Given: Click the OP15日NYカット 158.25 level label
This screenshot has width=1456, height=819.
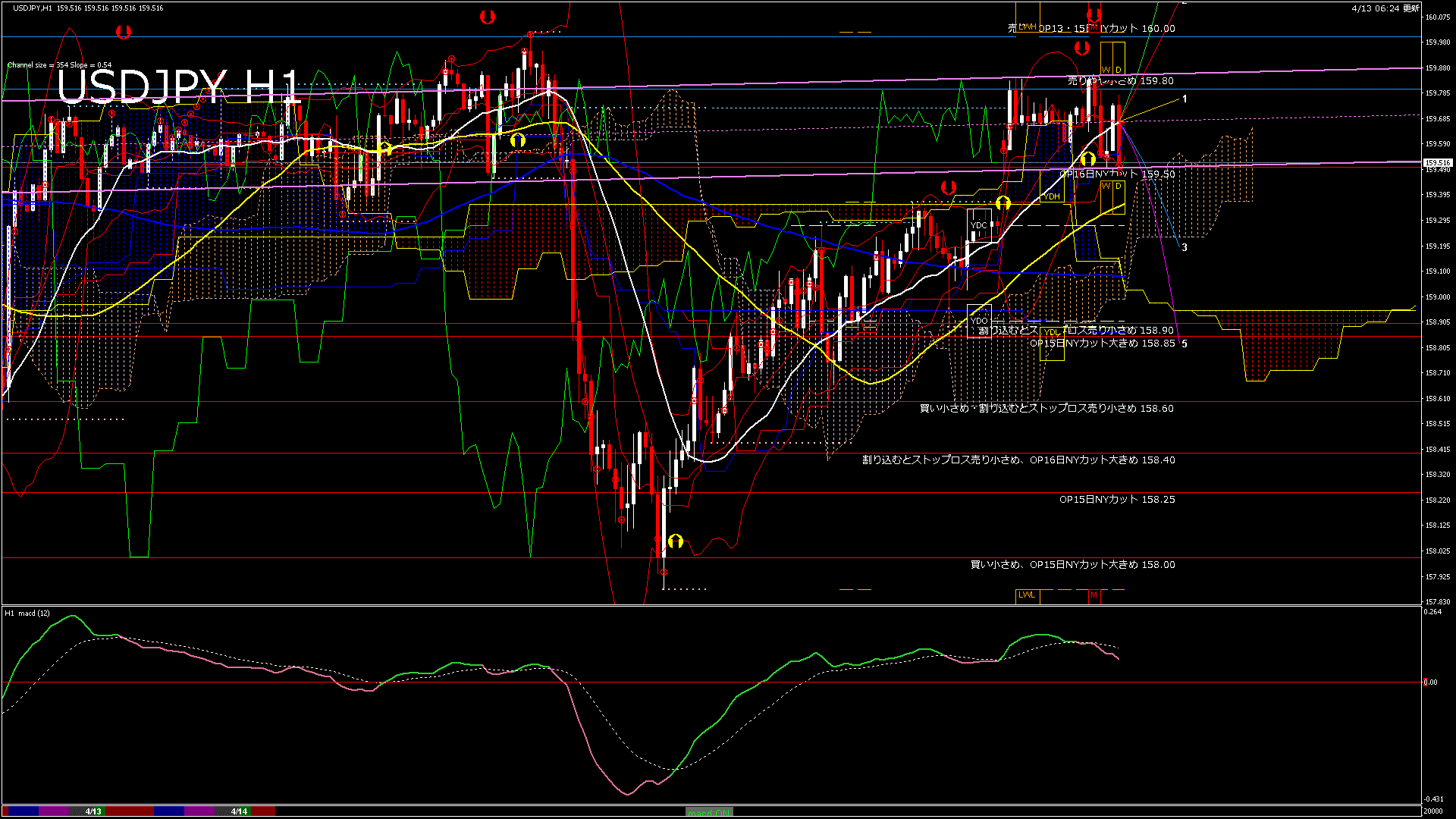Looking at the screenshot, I should [x=1117, y=500].
